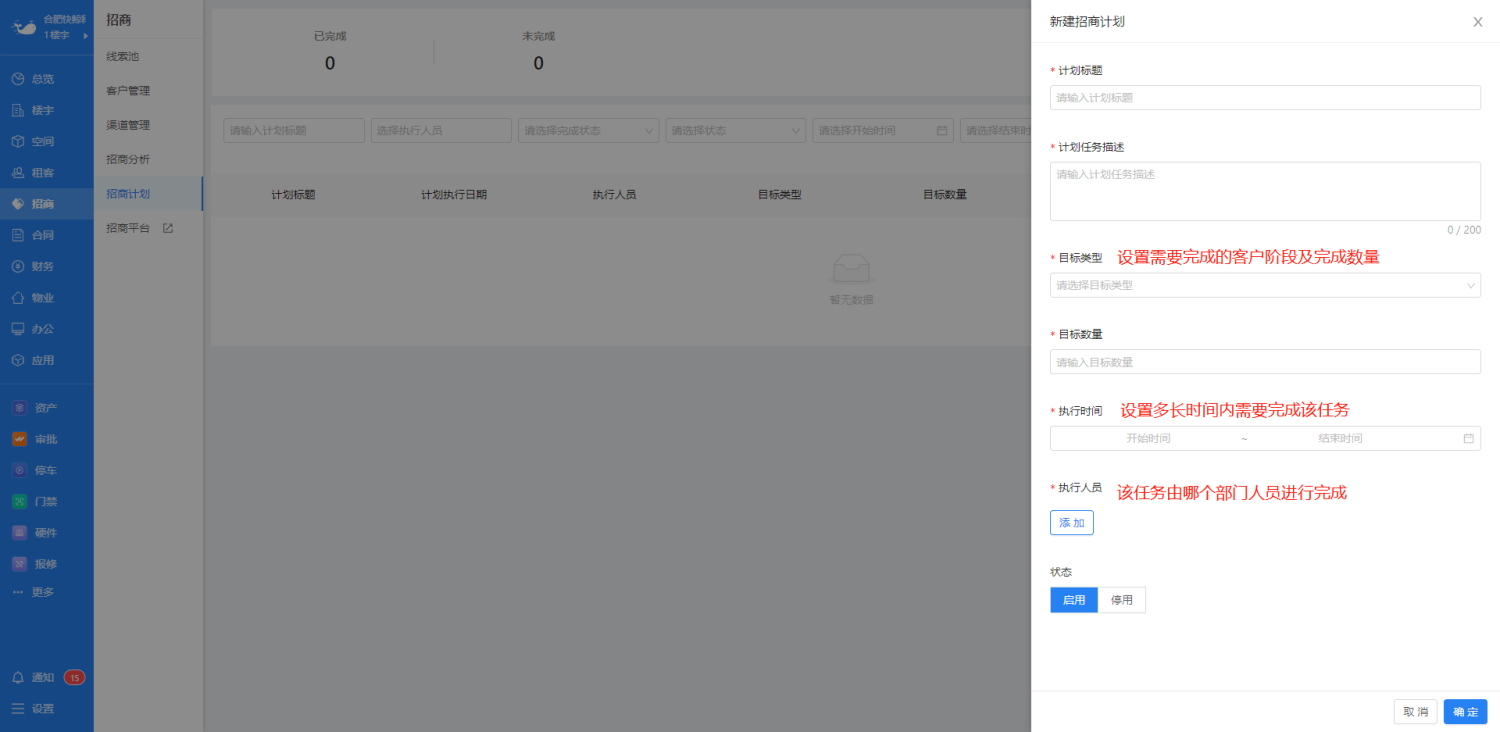The height and width of the screenshot is (732, 1500).
Task: Open the 楼宇 building sidebar item
Action: [x=32, y=110]
